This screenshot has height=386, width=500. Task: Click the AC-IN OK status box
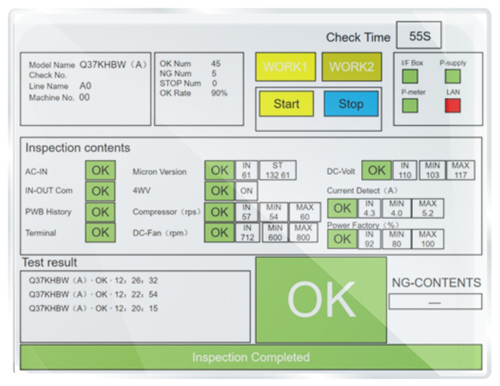pyautogui.click(x=100, y=170)
